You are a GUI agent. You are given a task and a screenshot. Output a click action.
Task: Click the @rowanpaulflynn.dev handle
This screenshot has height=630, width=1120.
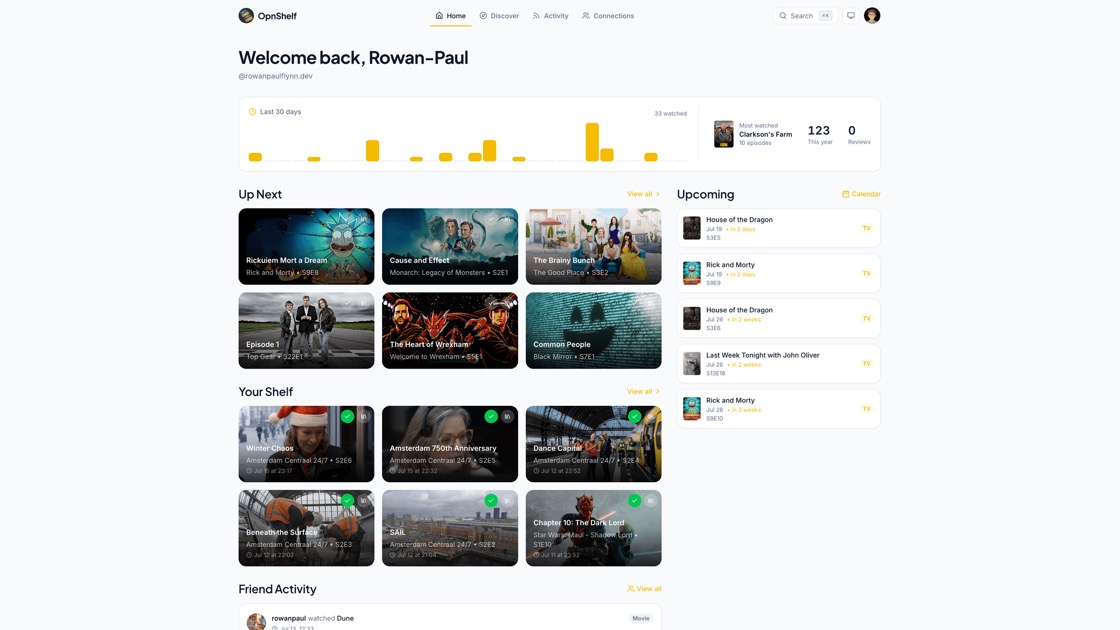click(275, 76)
